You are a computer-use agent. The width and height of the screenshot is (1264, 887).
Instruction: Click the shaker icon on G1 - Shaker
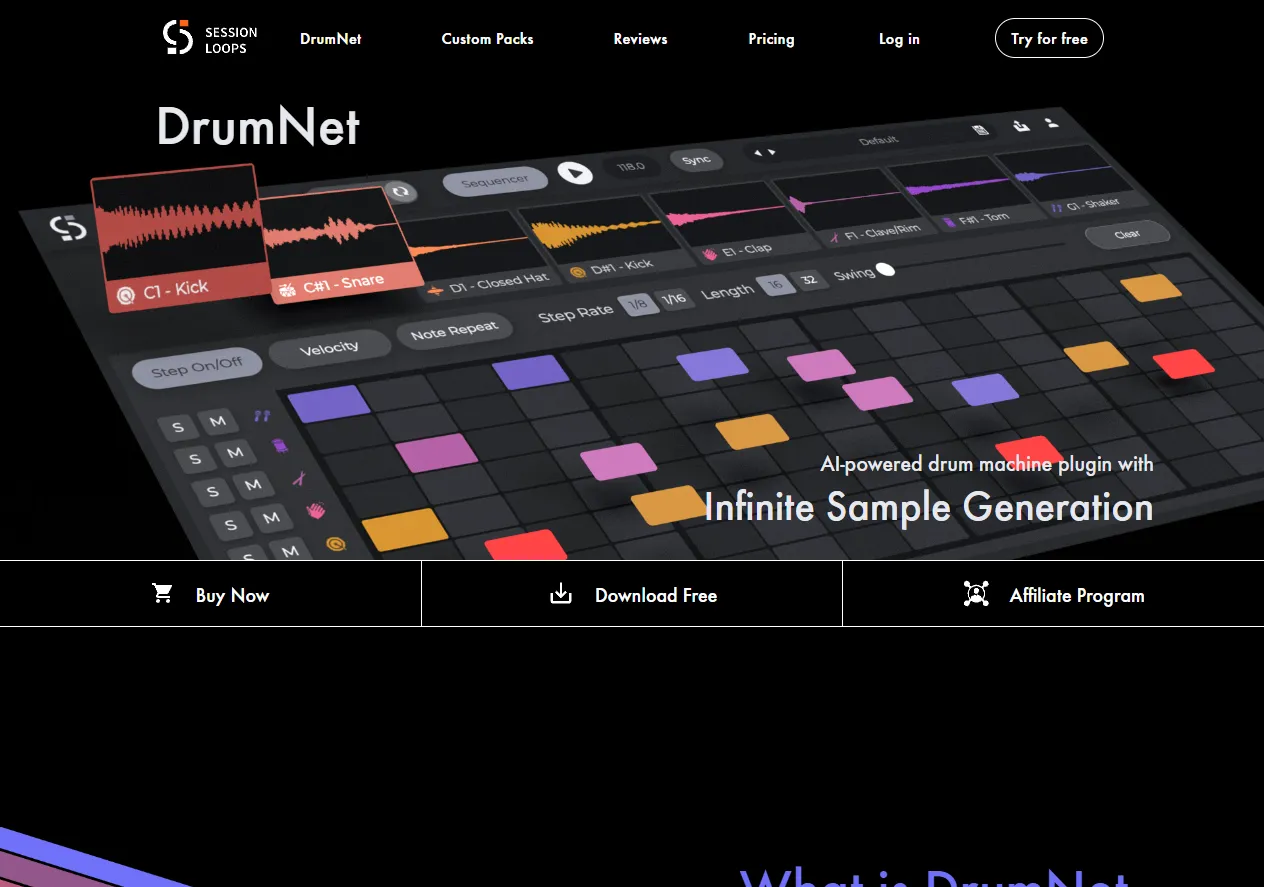(x=1056, y=209)
